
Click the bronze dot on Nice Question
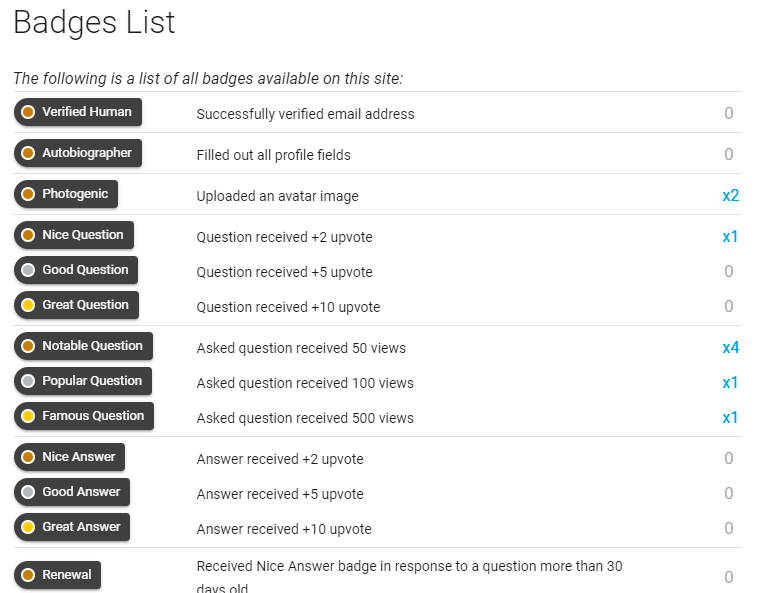pyautogui.click(x=28, y=235)
